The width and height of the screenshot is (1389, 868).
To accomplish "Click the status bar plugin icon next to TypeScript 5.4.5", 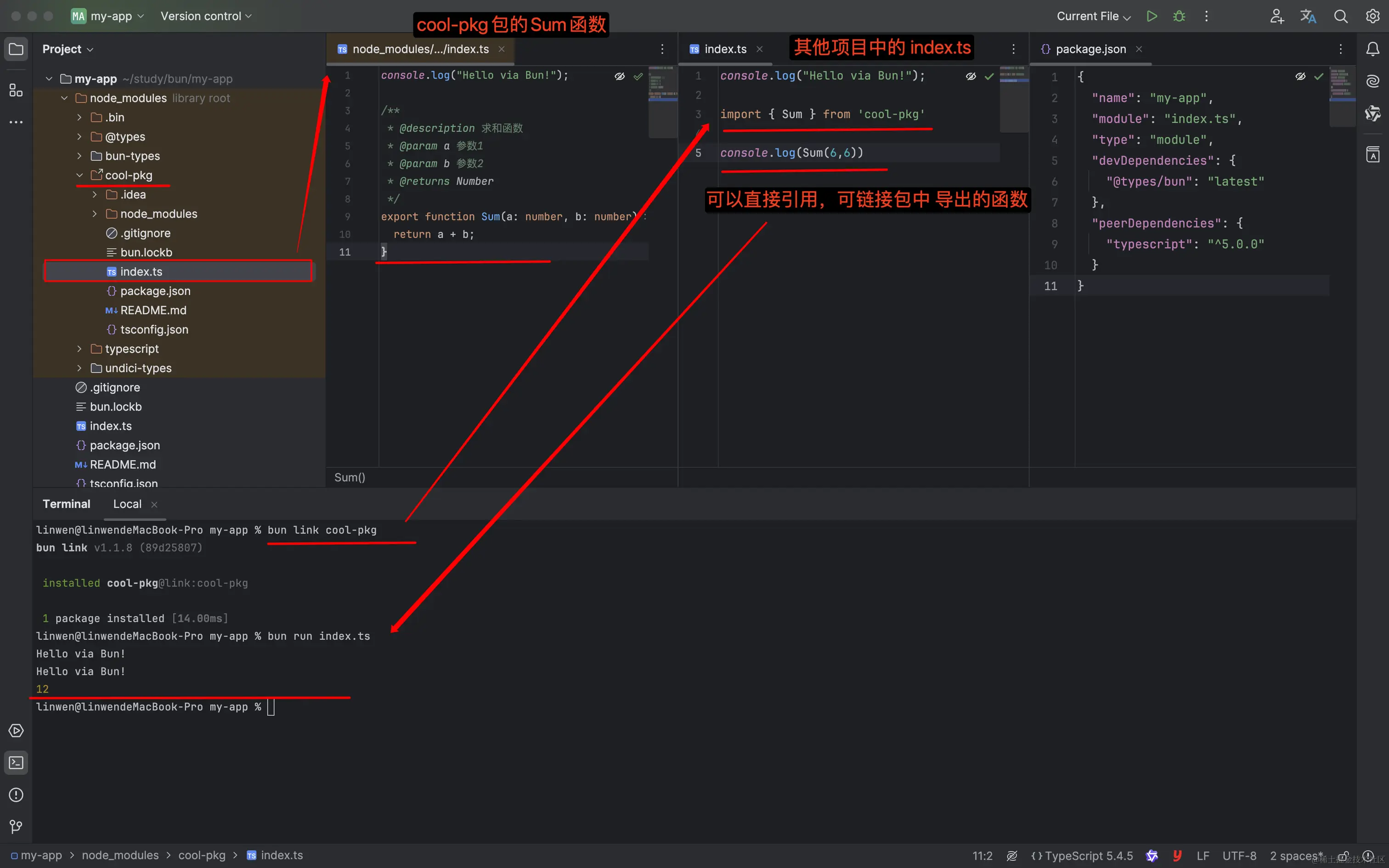I will click(x=1152, y=855).
